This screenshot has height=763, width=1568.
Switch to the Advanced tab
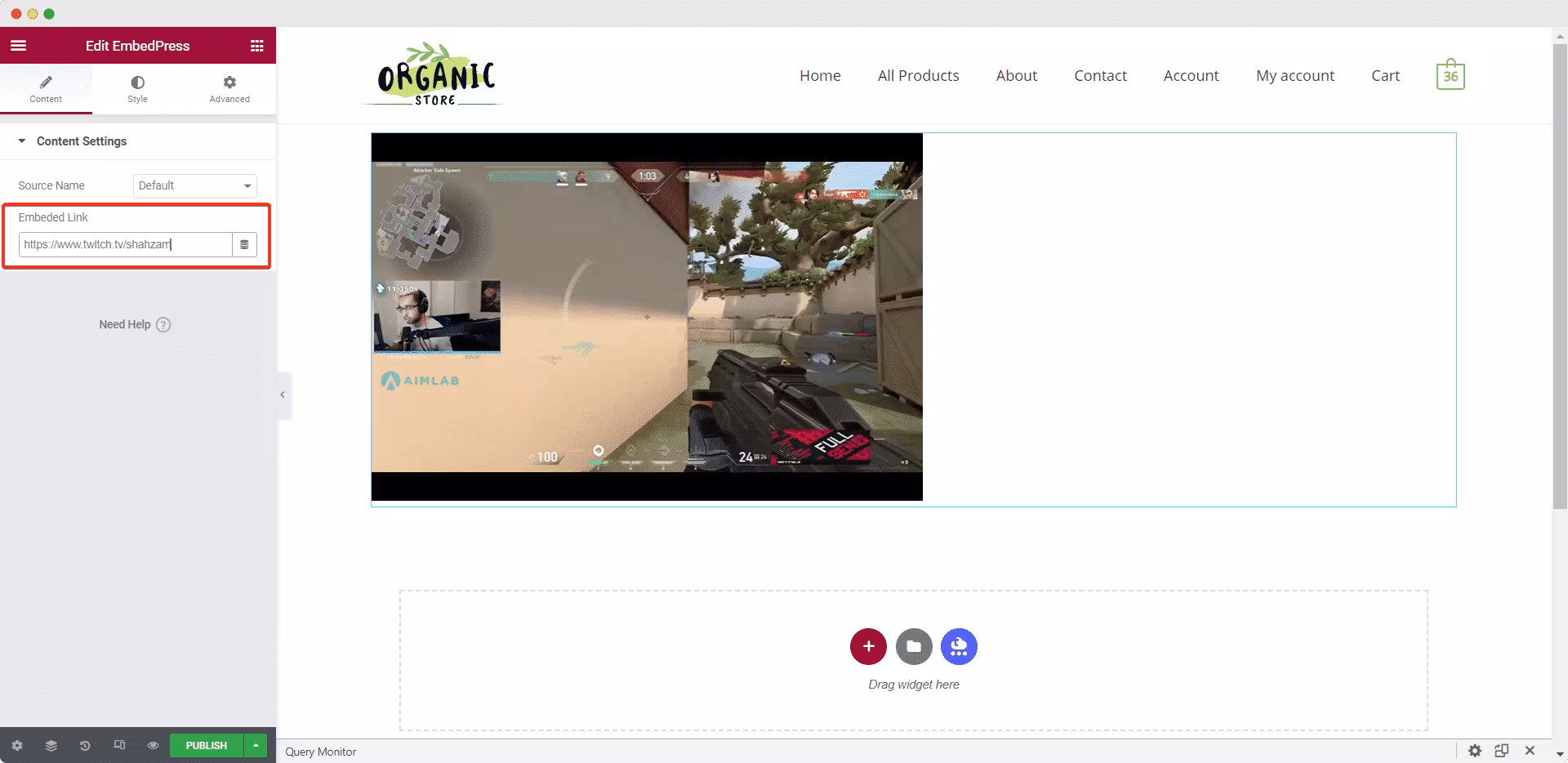229,89
